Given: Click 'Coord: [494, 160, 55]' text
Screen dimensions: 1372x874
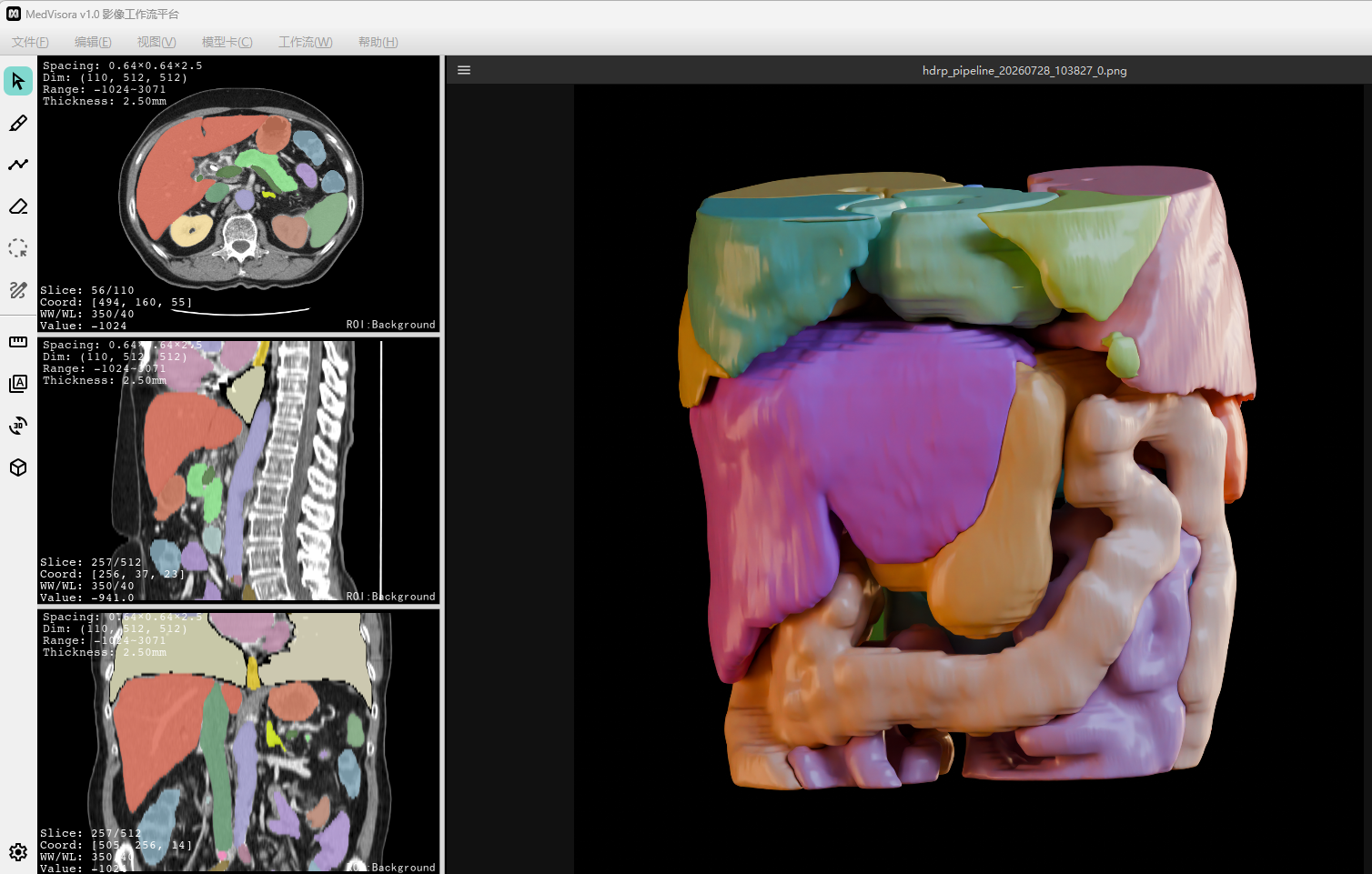Looking at the screenshot, I should (x=116, y=302).
